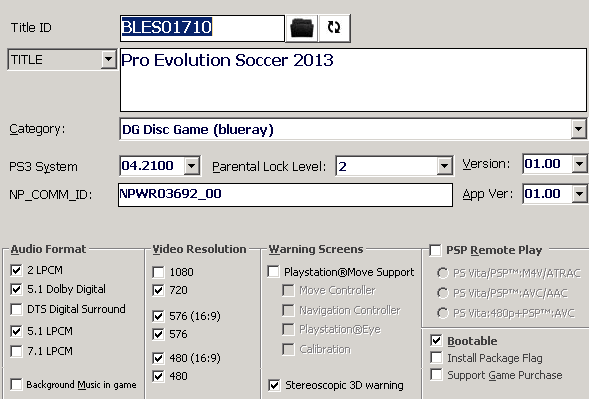Enable 7.1 LPCM audio
This screenshot has height=399, width=589.
(x=16, y=351)
